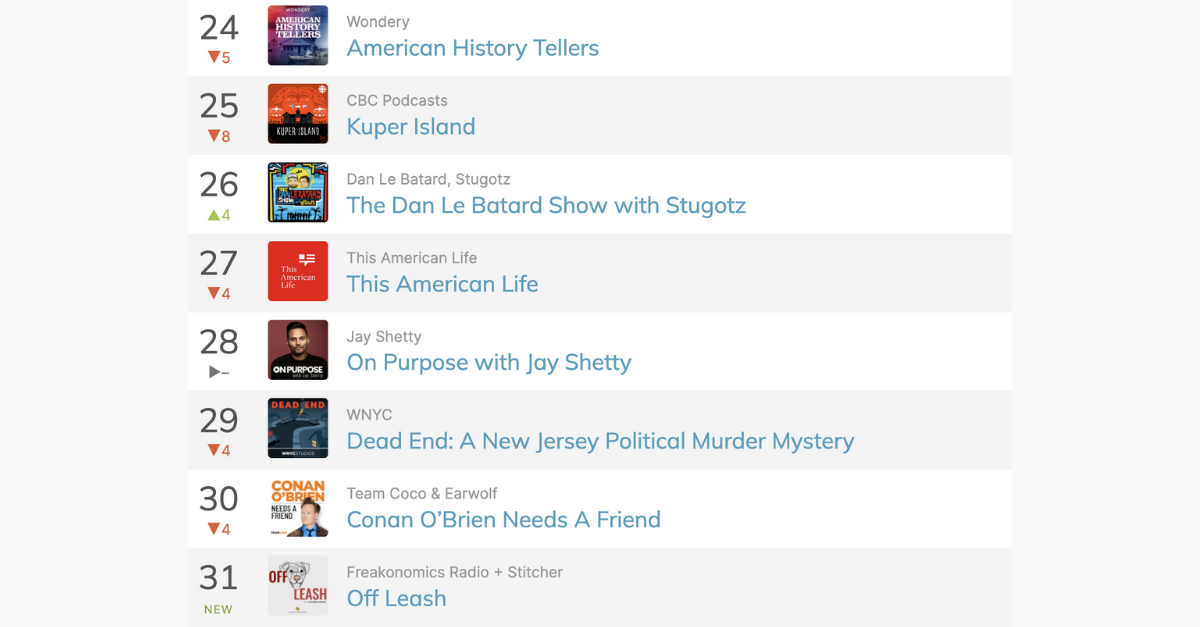Open the Off Leash title link

click(x=396, y=598)
